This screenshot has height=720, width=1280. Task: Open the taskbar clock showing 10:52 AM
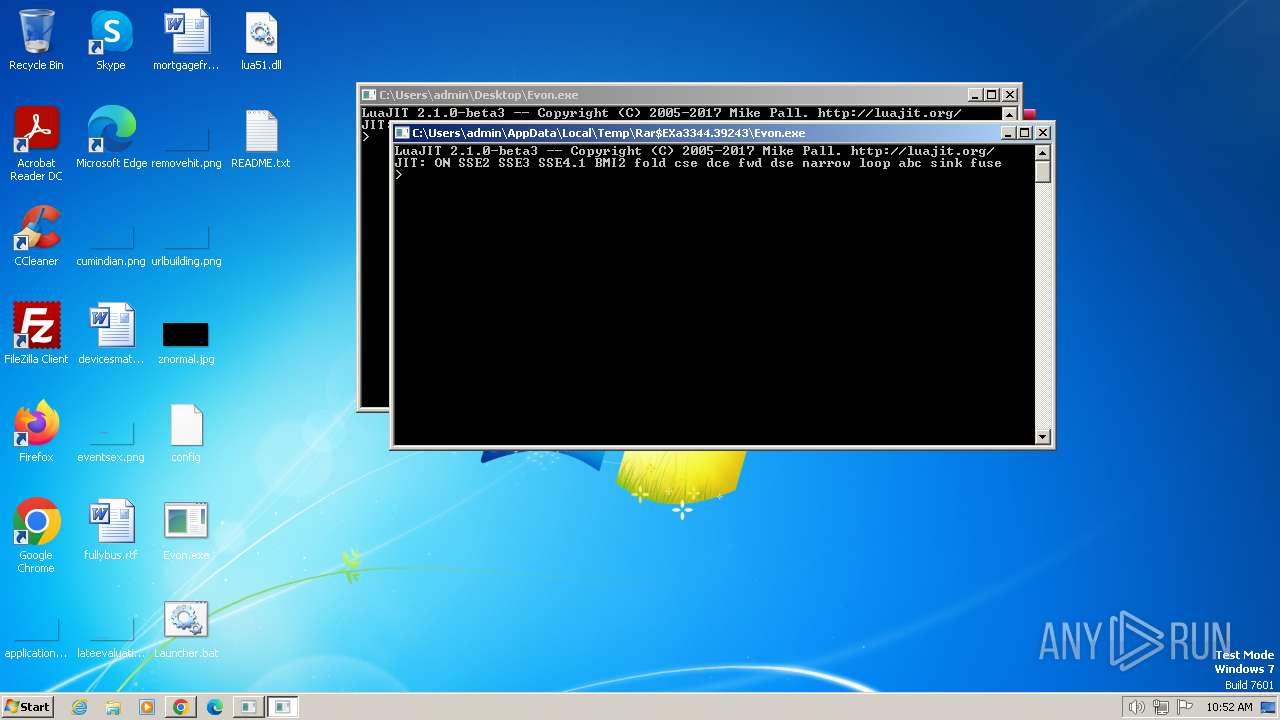tap(1229, 707)
